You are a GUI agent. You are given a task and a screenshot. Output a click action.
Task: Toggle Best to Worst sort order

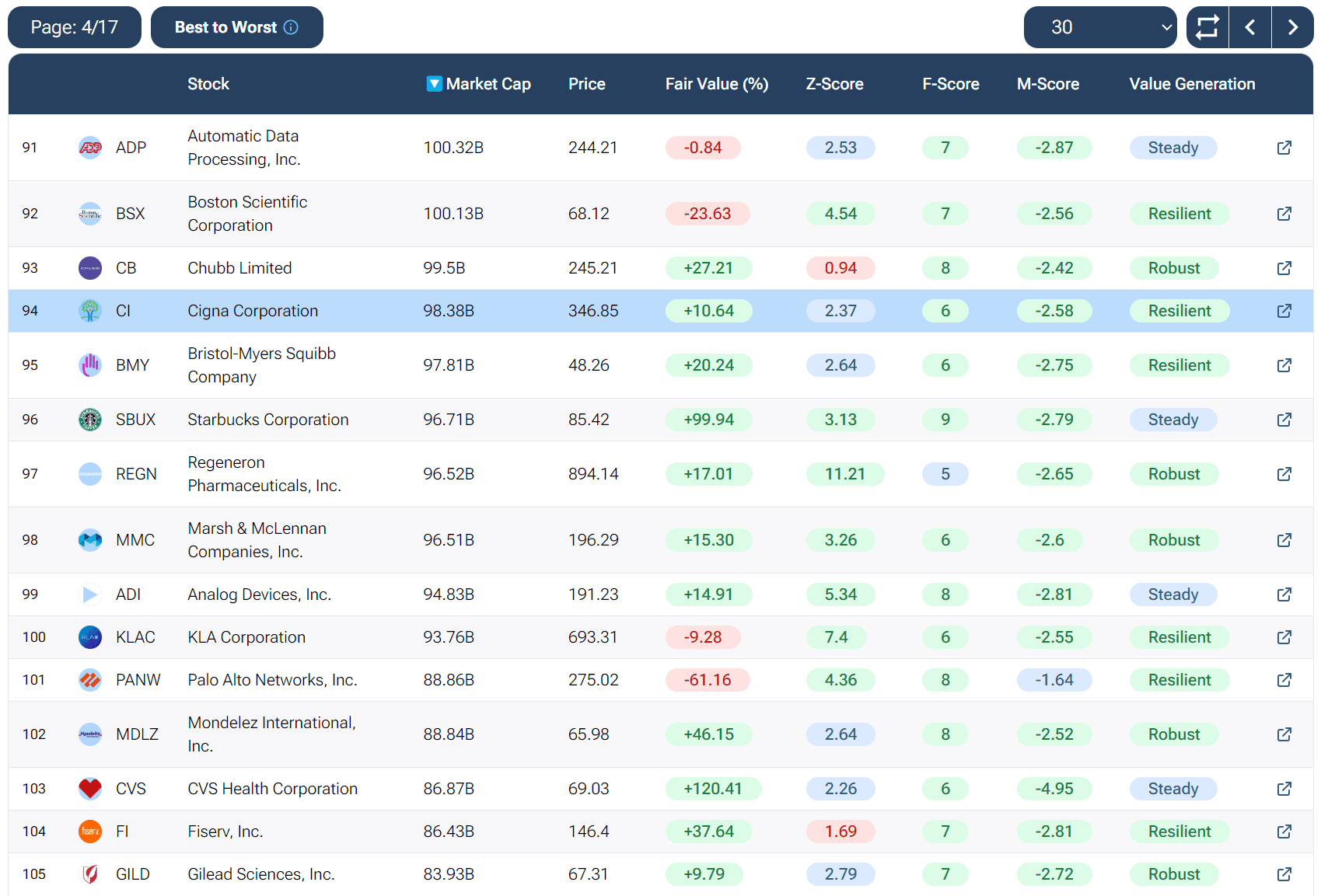[225, 27]
